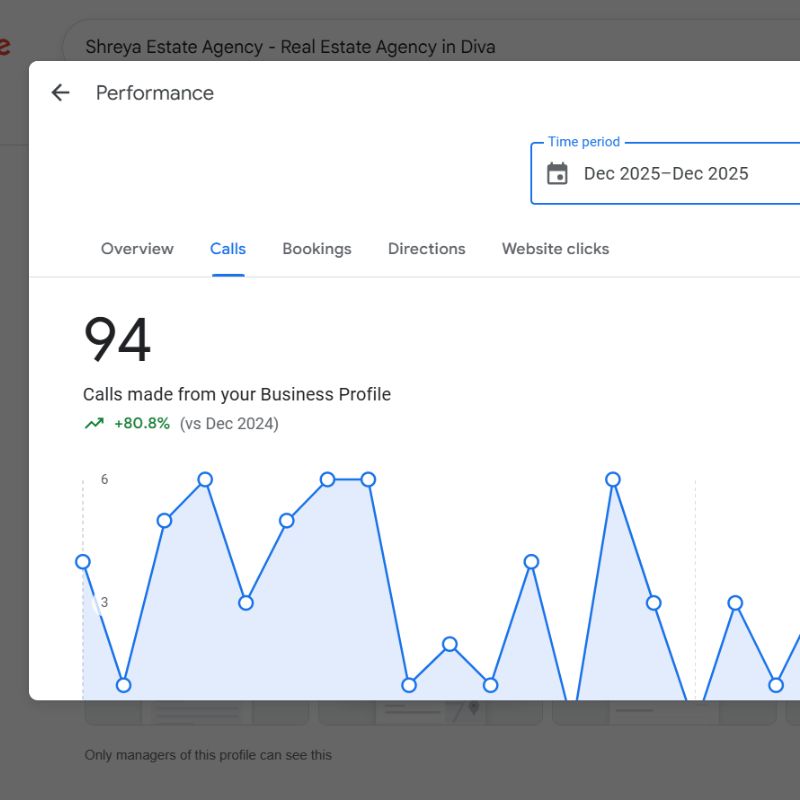Viewport: 800px width, 800px height.
Task: Click the 94 total calls number
Action: (117, 340)
